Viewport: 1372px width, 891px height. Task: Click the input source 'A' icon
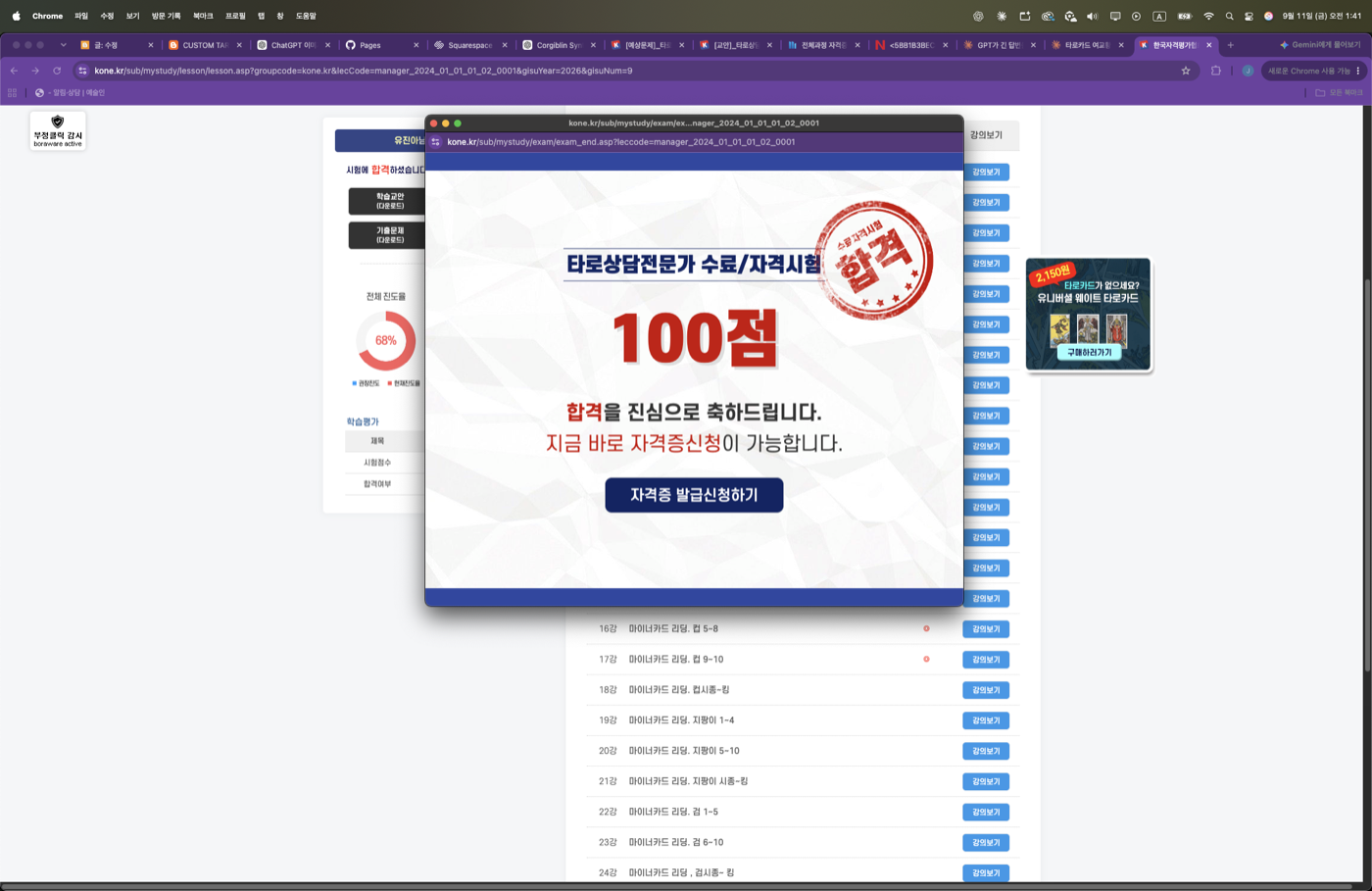[x=1159, y=16]
